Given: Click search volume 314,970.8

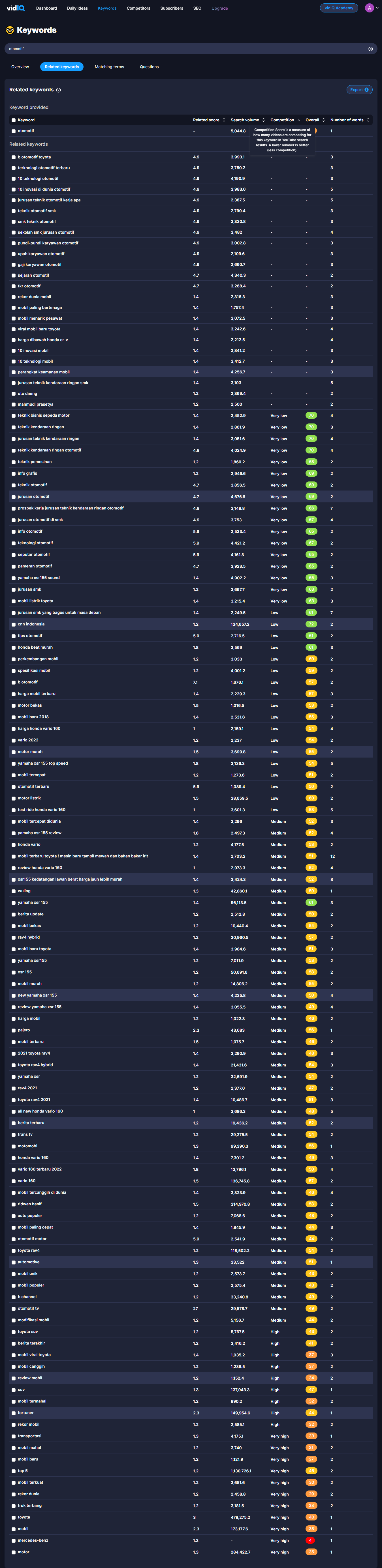Looking at the screenshot, I should 240,1204.
